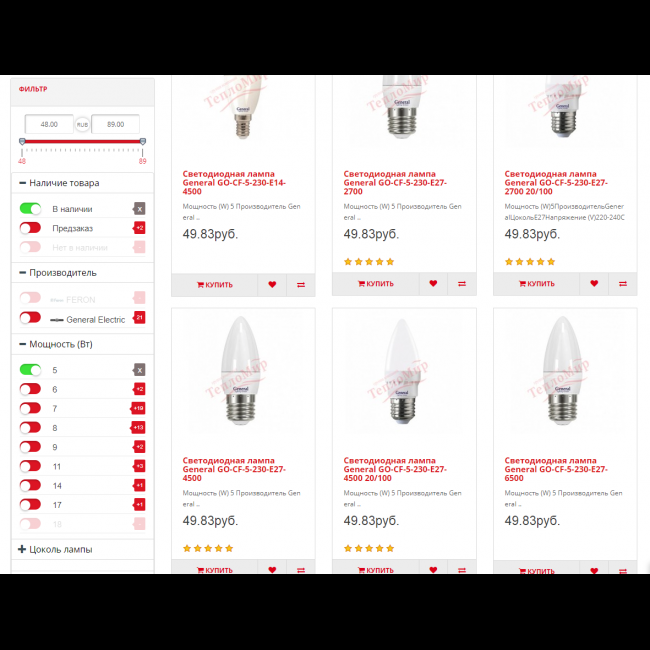Clear the 5 W power filter x badge

(x=140, y=370)
